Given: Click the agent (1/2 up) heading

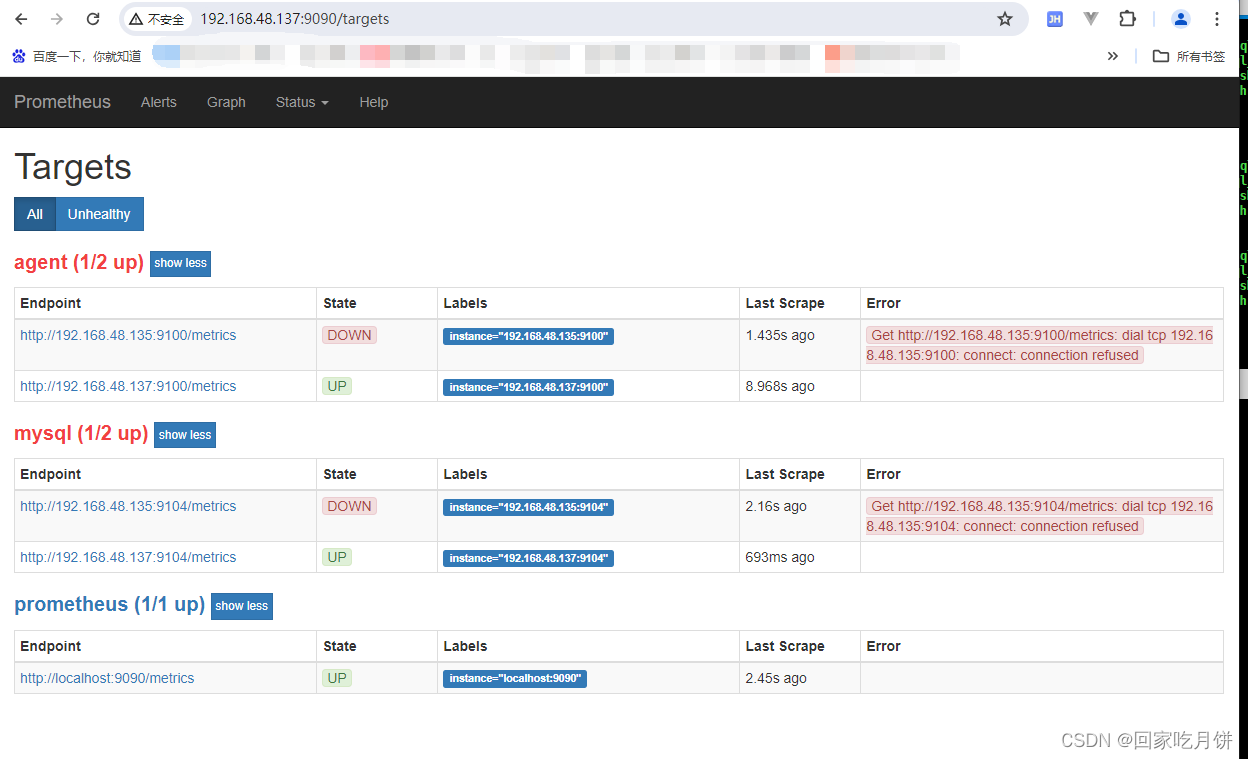Looking at the screenshot, I should tap(79, 262).
